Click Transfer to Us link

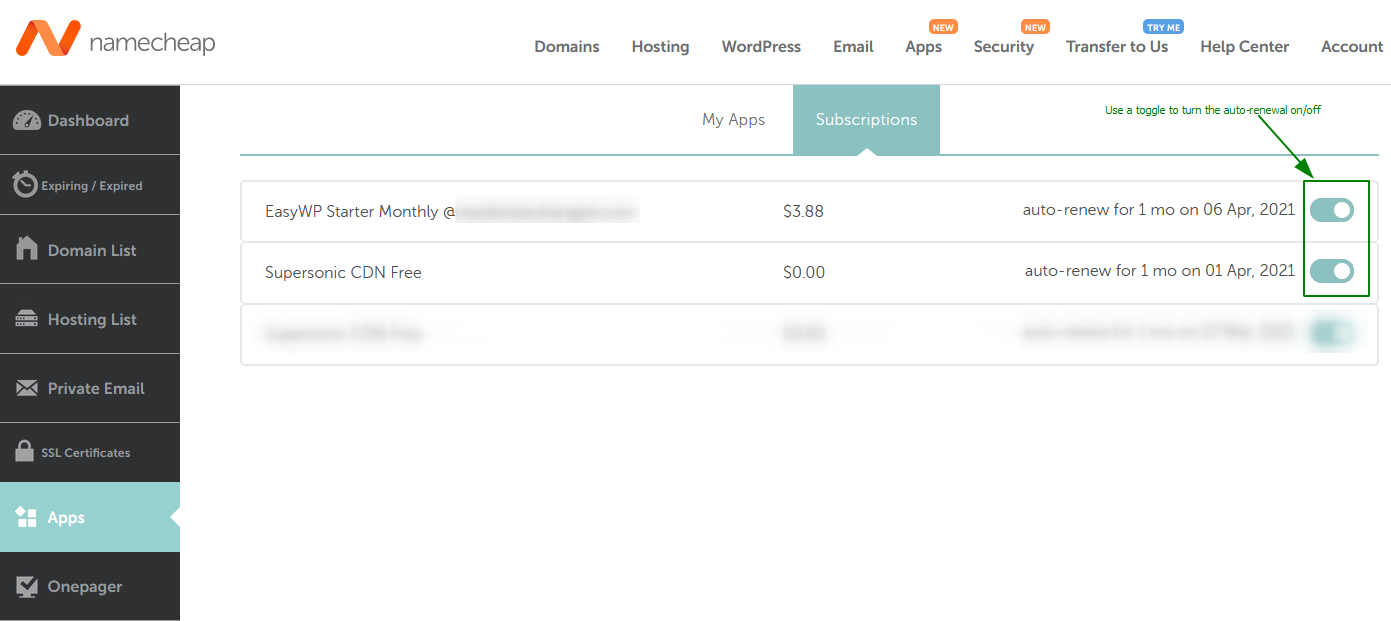click(x=1117, y=46)
